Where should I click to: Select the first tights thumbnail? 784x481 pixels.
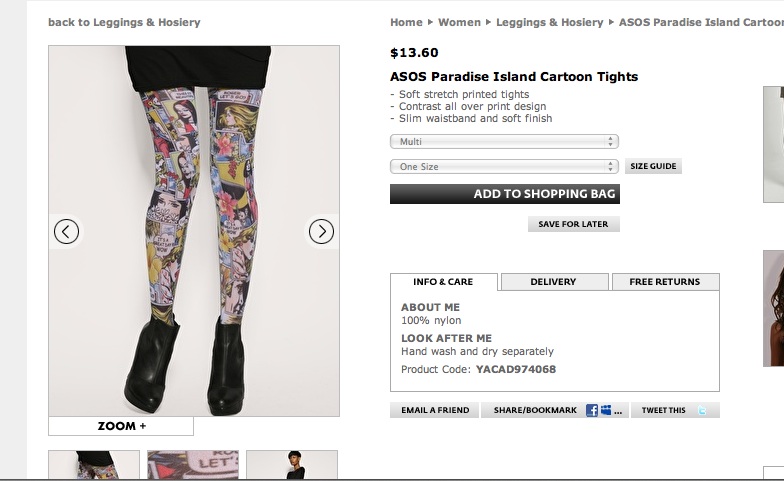tap(94, 465)
